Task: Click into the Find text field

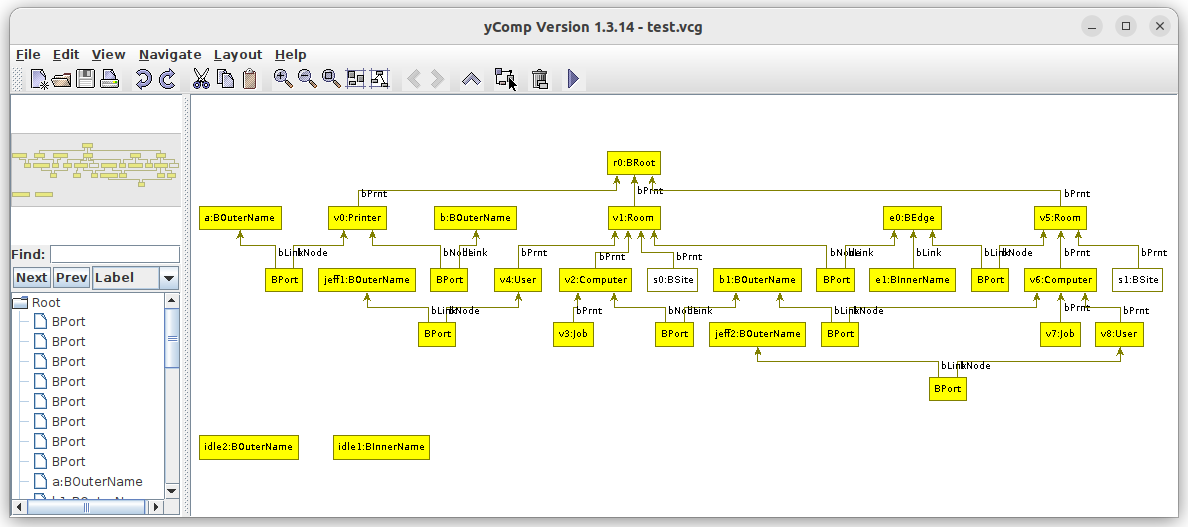Action: (115, 254)
